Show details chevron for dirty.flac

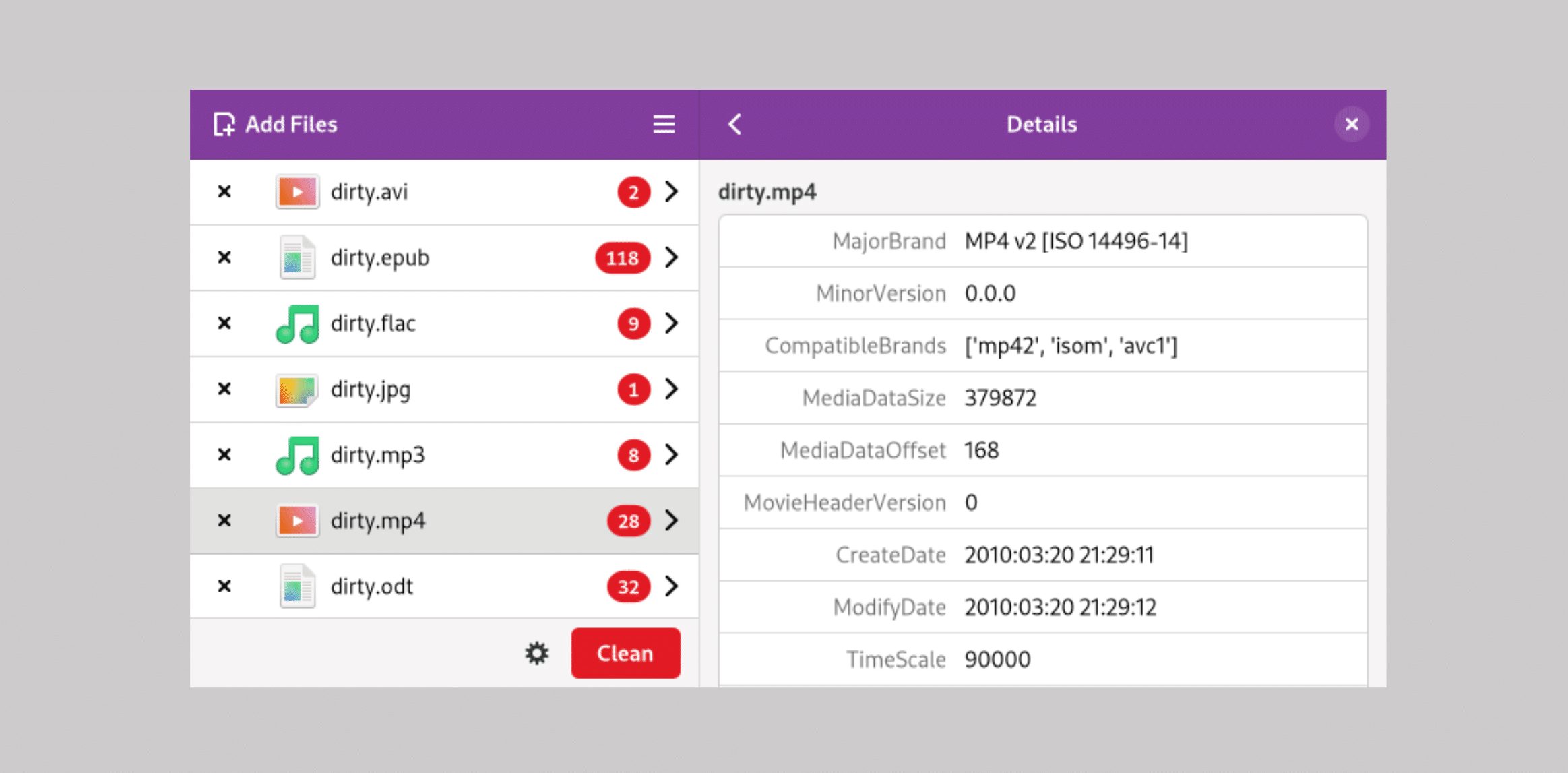(x=671, y=323)
